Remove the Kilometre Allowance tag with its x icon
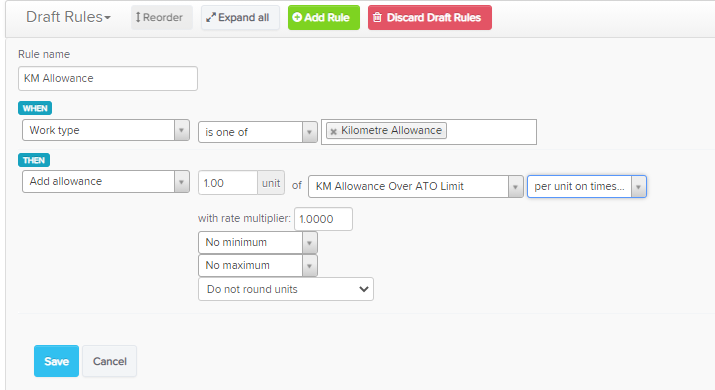Viewport: 715px width, 390px height. (333, 131)
